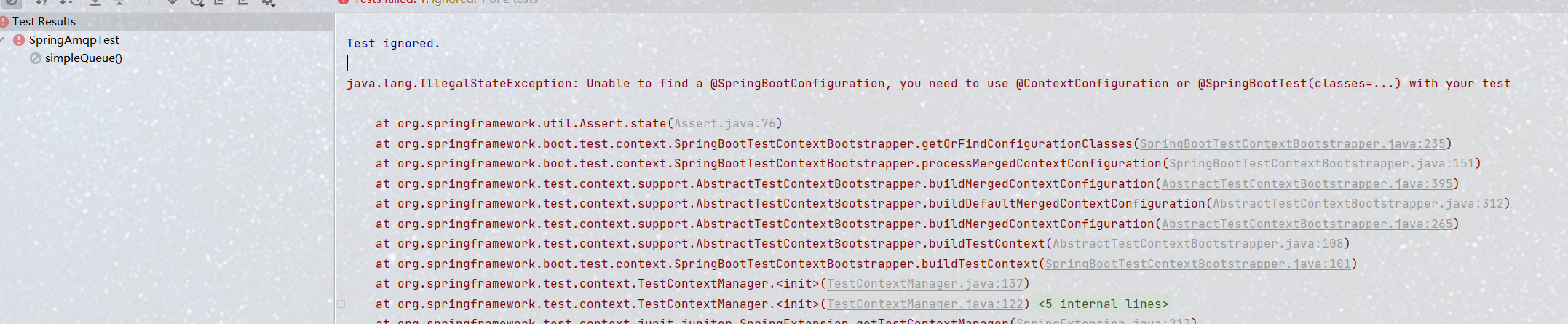The height and width of the screenshot is (324, 1568).
Task: Open the Assert.java:76 source link
Action: point(724,124)
